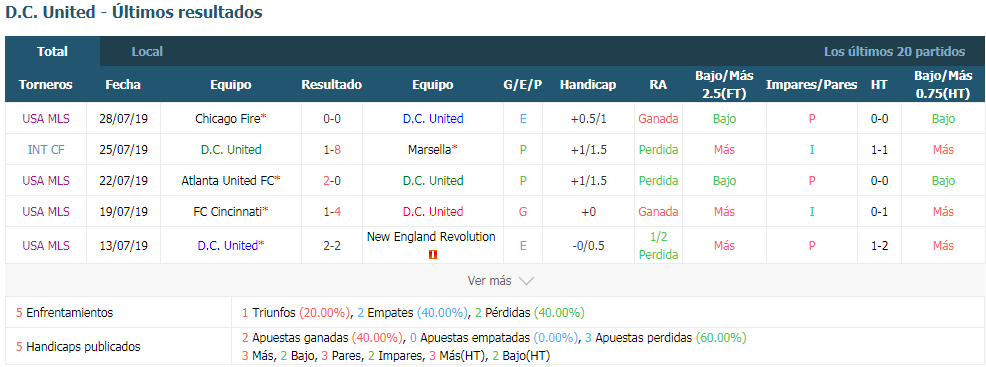
Task: Switch to the Local tab
Action: tap(147, 52)
